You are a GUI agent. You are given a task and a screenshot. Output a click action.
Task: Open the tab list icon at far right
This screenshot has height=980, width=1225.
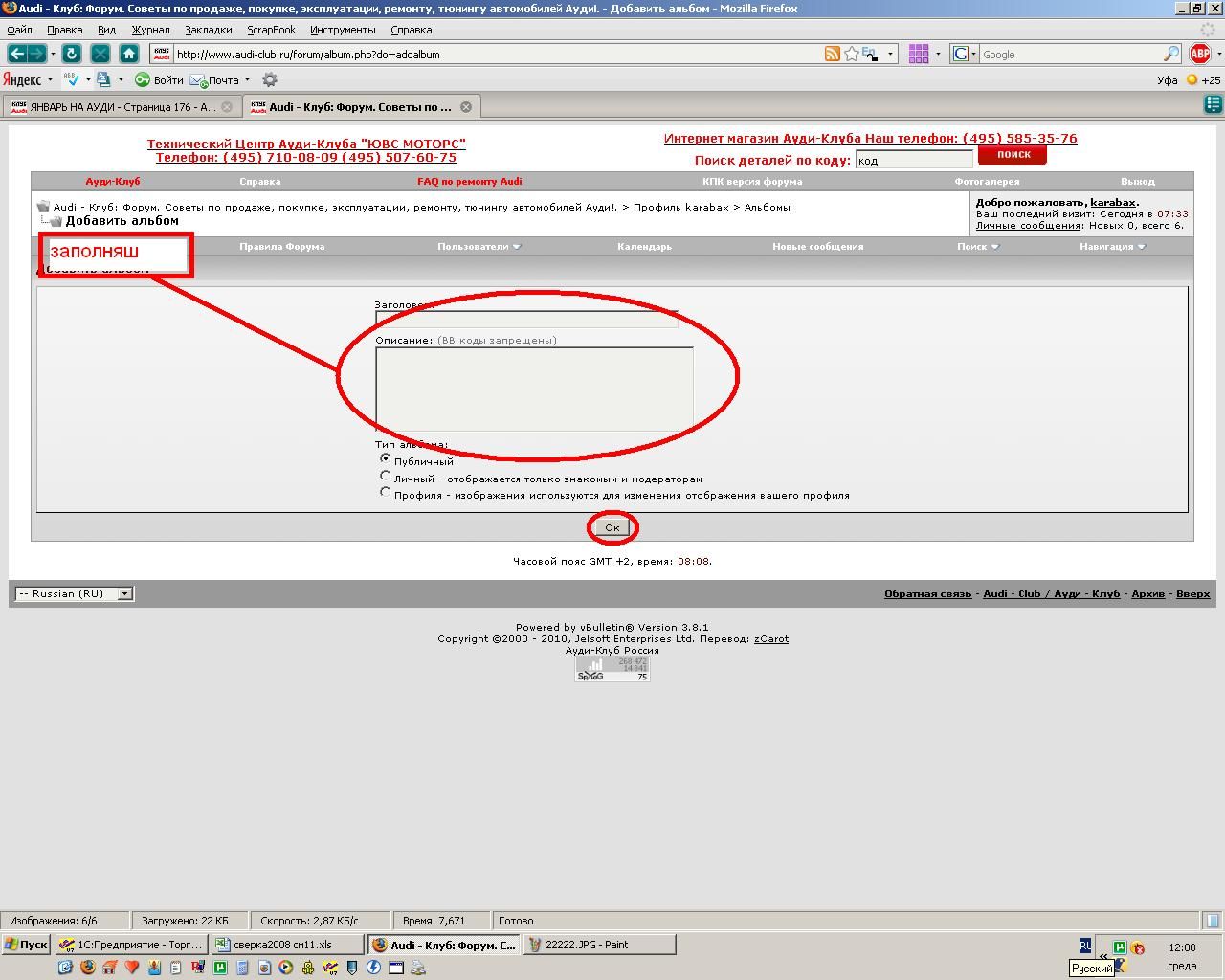click(1214, 106)
